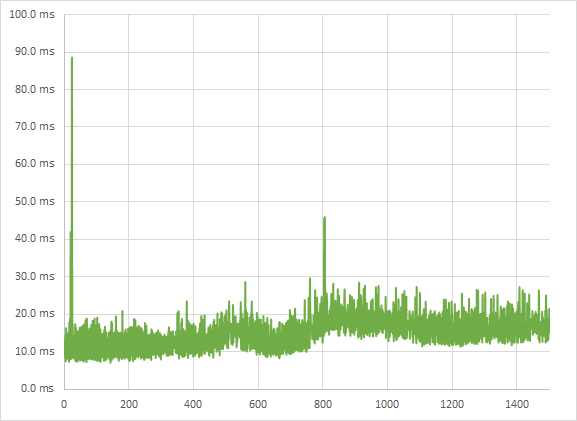The image size is (577, 421).
Task: Click the 1400 x-axis label
Action: tap(517, 404)
